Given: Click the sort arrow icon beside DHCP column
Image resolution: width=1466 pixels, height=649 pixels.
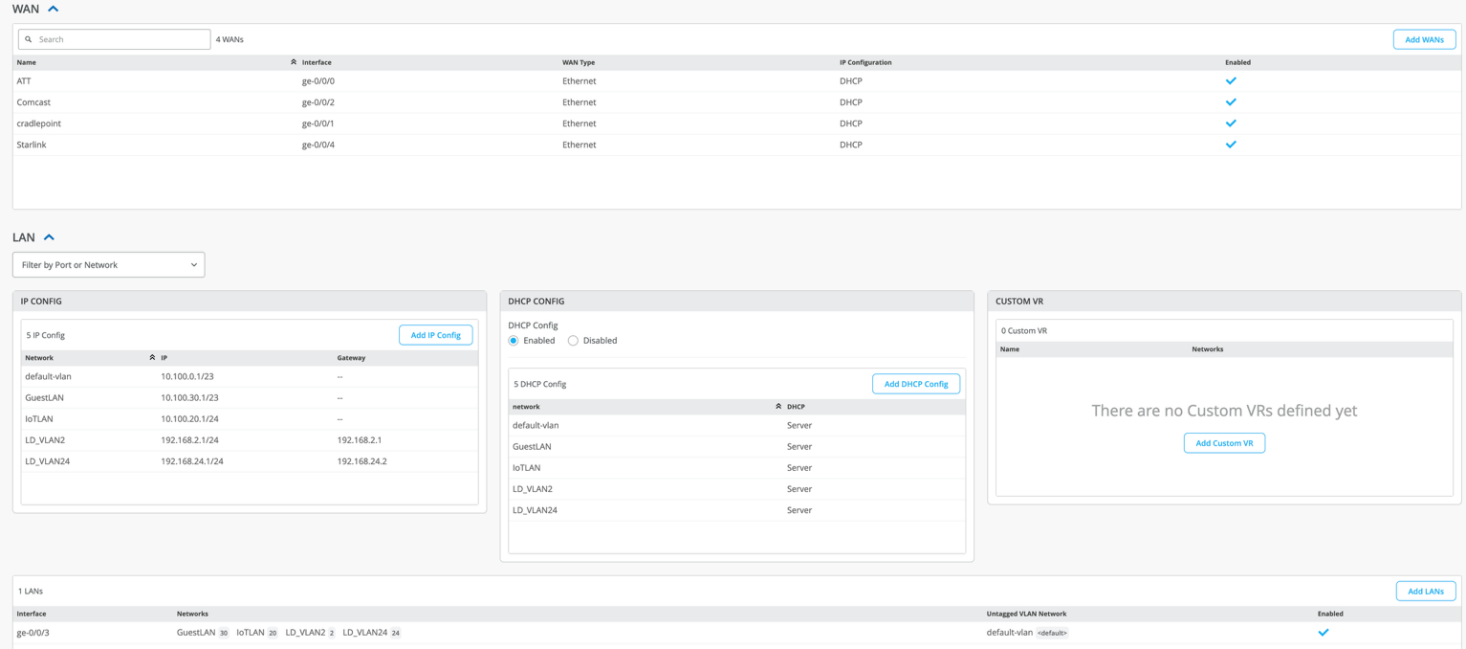Looking at the screenshot, I should coord(778,407).
